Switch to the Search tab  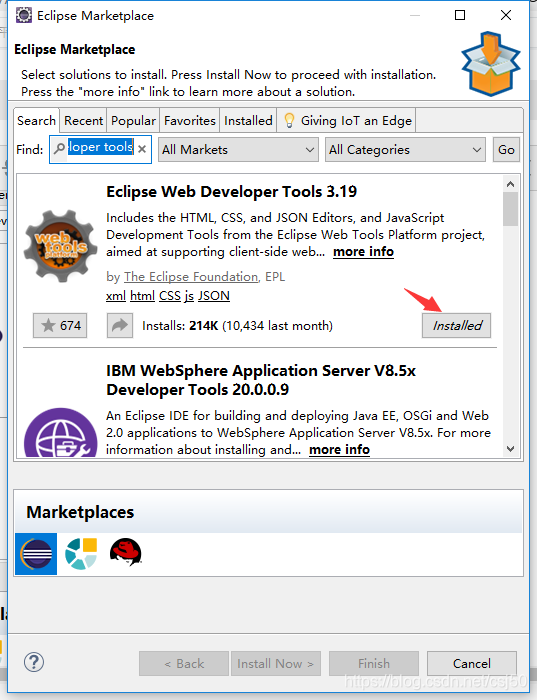[37, 121]
